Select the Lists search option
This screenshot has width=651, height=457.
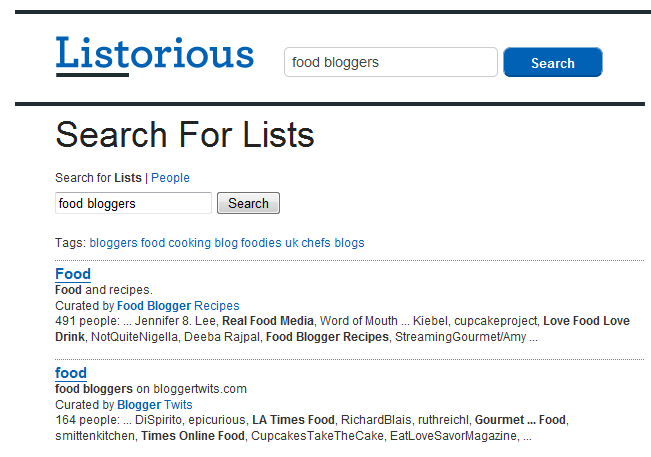tap(128, 178)
